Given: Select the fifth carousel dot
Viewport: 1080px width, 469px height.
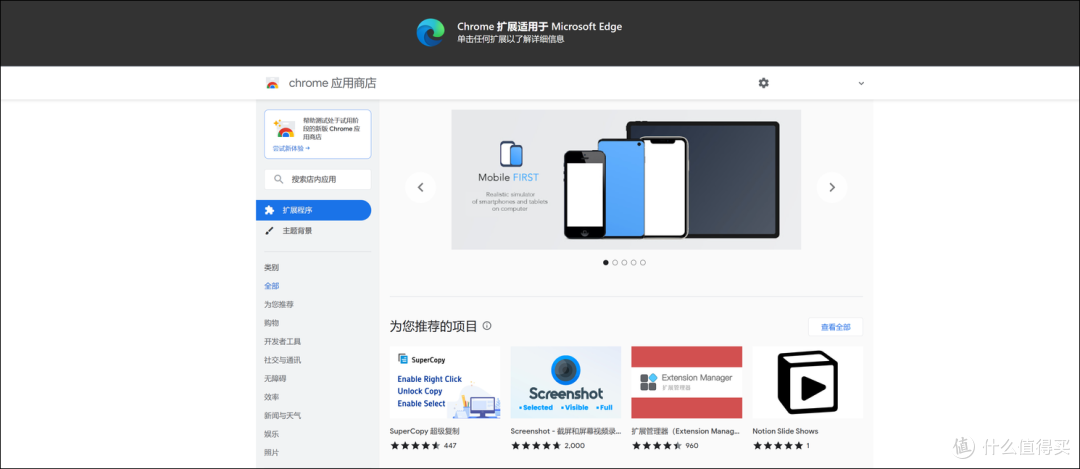Looking at the screenshot, I should coord(643,262).
